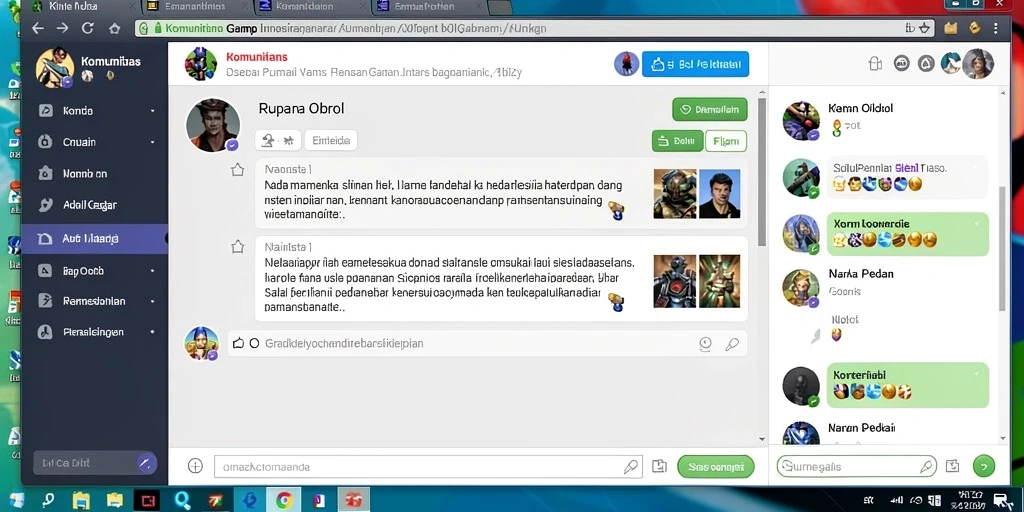Screen dimensions: 1024x512
Task: Select Adoil Cagar sidebar item
Action: pos(94,205)
